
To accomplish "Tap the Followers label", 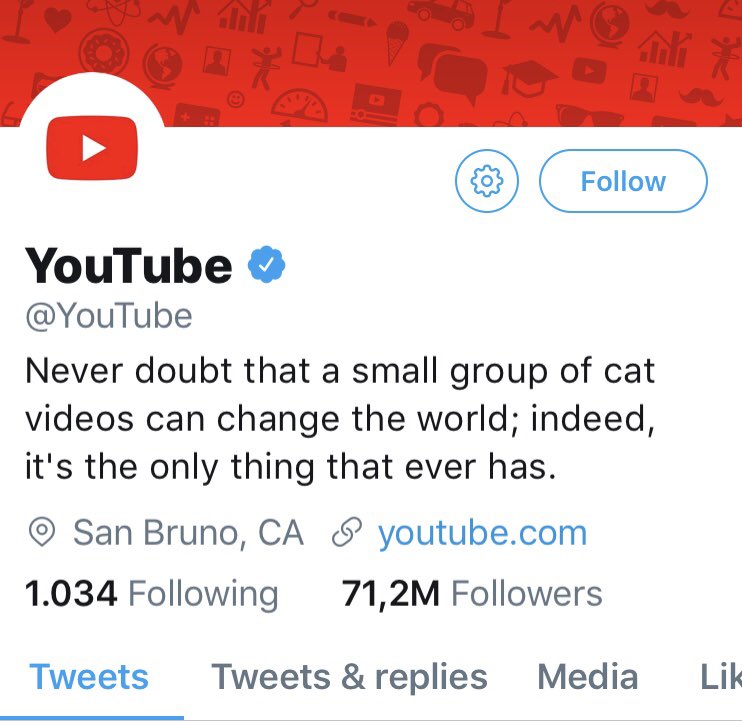I will click(527, 594).
